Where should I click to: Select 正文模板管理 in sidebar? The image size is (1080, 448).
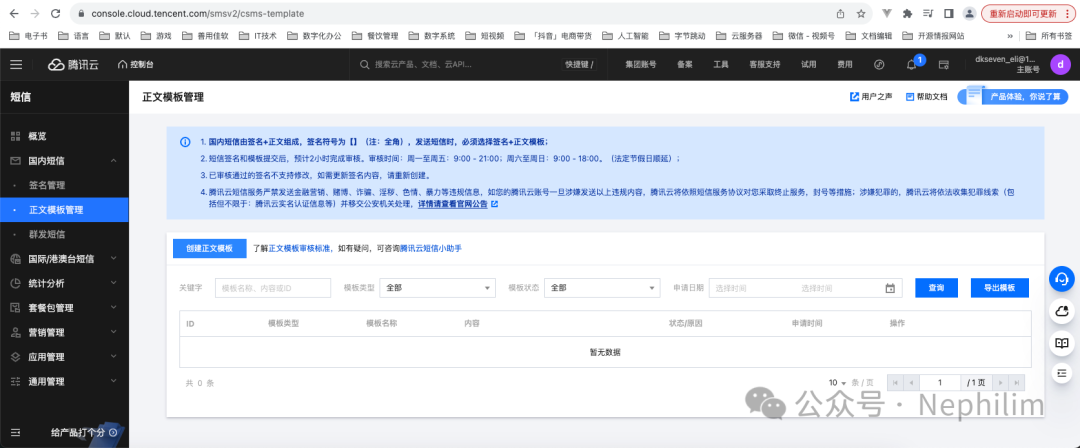[64, 210]
